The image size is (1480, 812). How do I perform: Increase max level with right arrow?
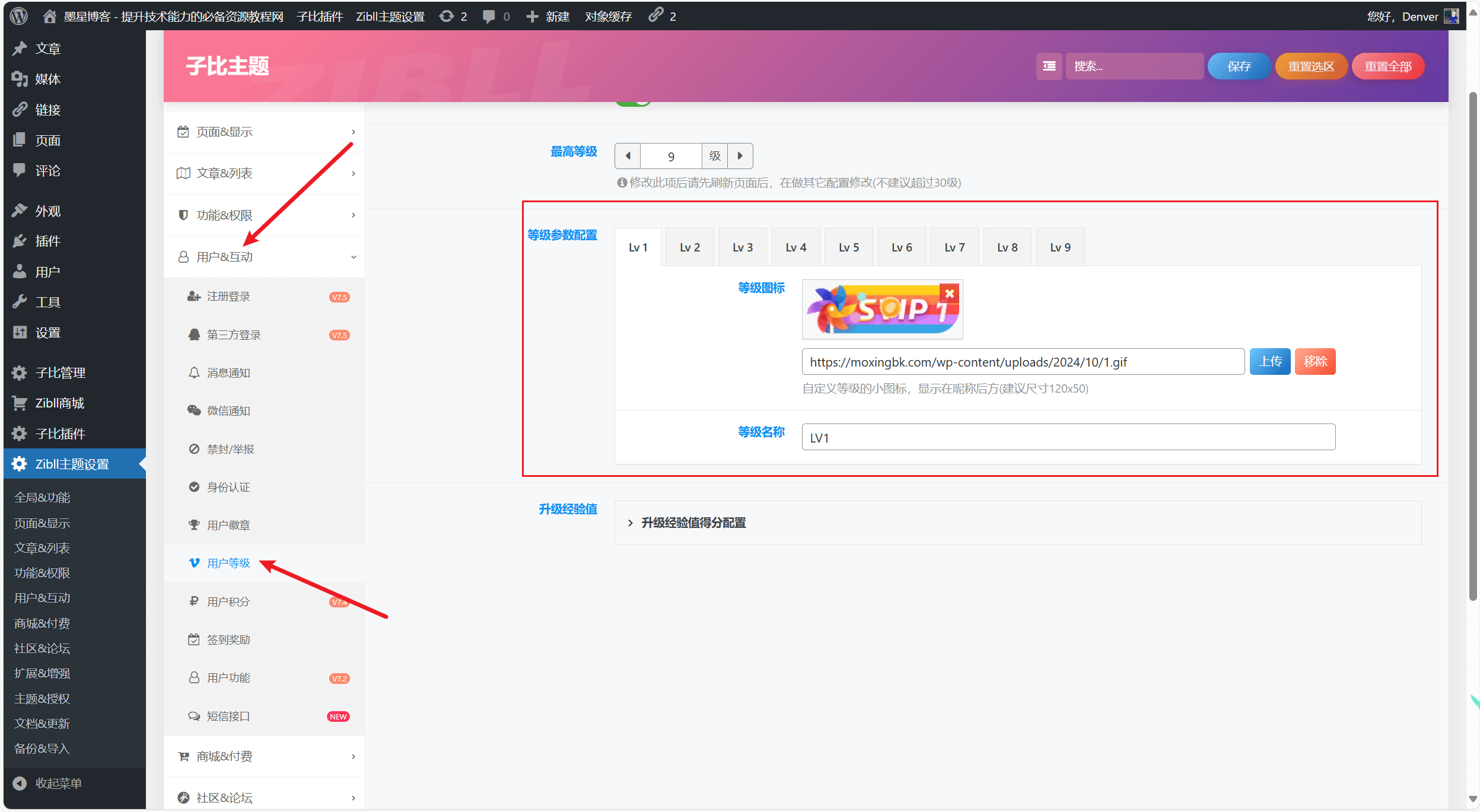click(740, 156)
